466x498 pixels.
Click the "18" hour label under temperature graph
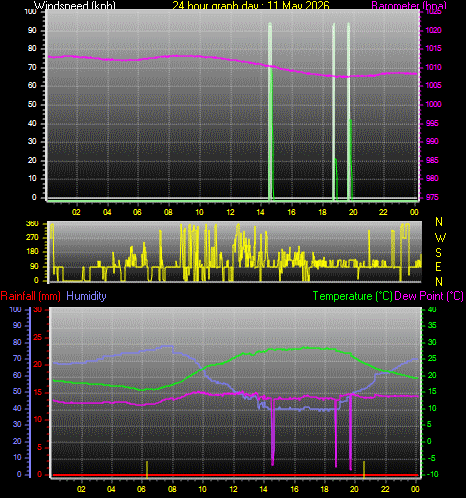pos(325,489)
